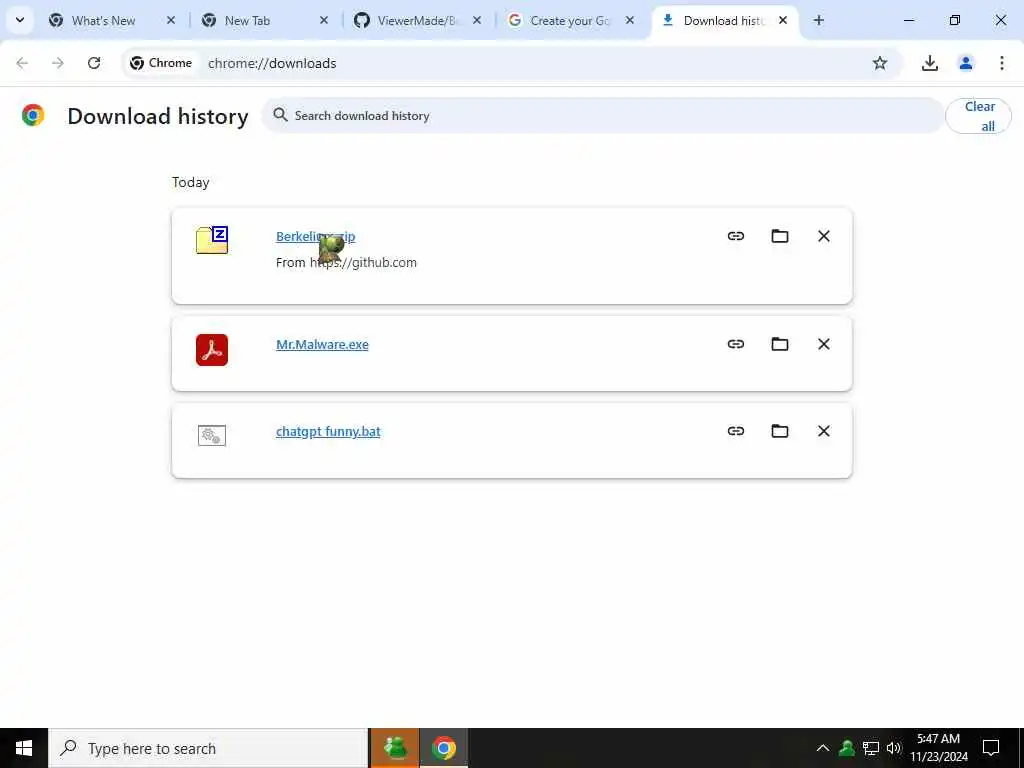Open the green people taskbar app

394,748
